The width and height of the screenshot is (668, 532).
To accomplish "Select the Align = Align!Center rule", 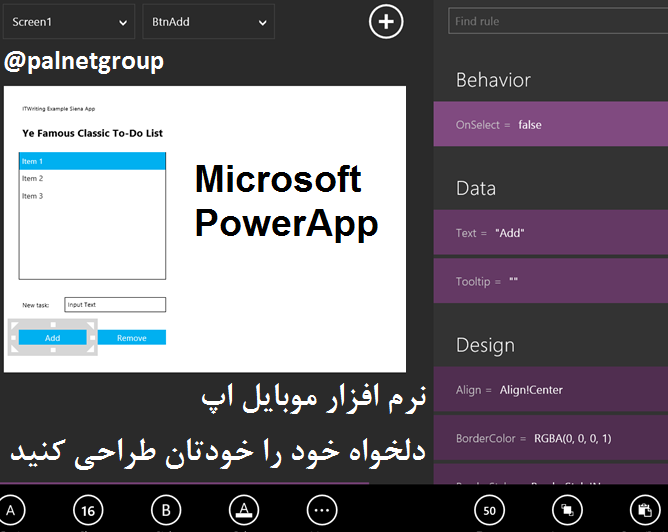I will pos(551,390).
